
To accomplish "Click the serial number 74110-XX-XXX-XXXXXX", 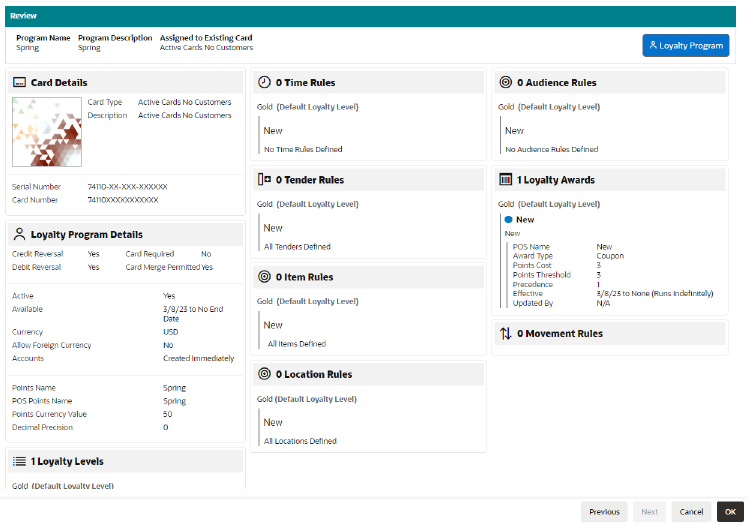I will 127,186.
